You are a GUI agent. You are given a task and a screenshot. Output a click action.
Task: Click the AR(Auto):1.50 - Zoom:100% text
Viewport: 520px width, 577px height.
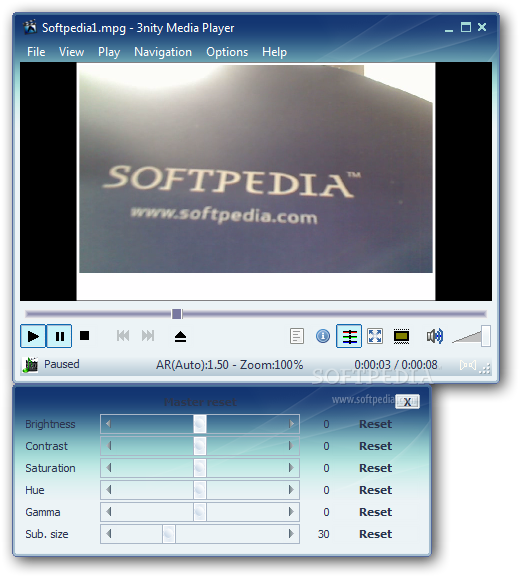[x=229, y=365]
